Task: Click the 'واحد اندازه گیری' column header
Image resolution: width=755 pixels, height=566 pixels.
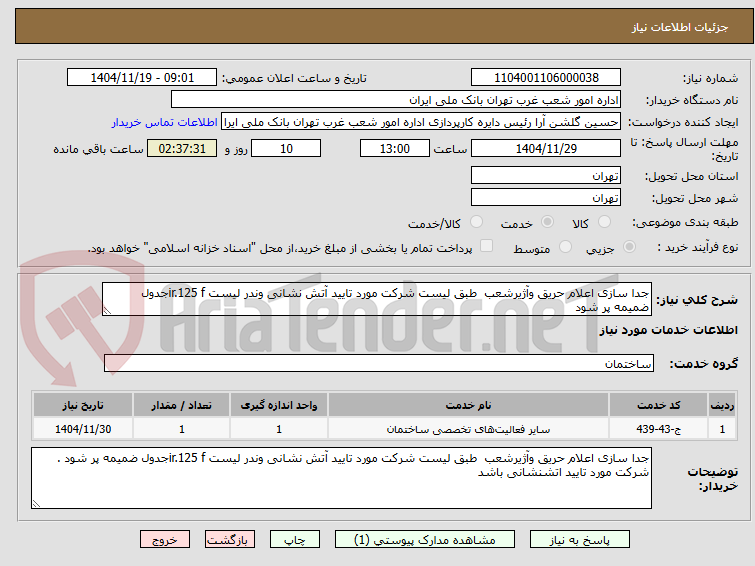Action: point(279,405)
